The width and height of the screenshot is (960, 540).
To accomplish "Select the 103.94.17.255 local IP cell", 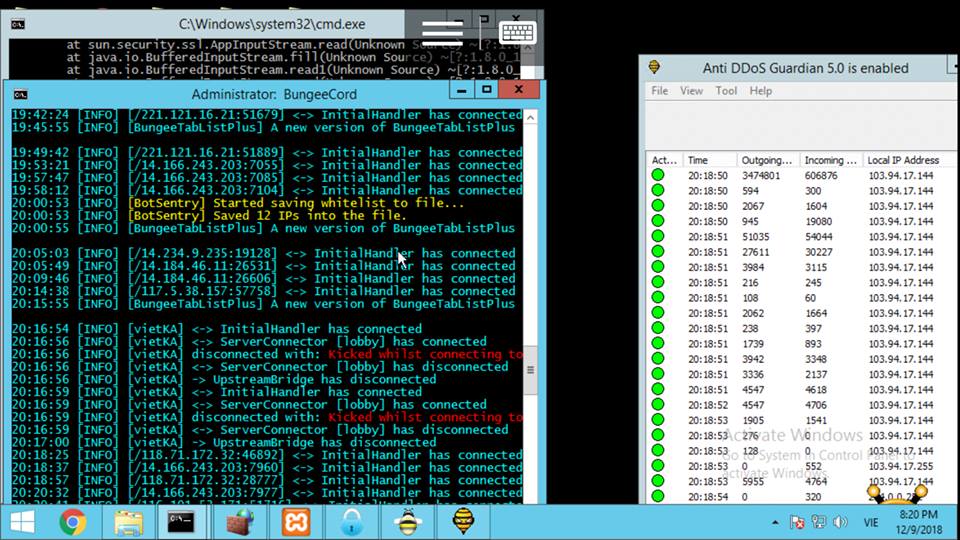I will pyautogui.click(x=901, y=466).
